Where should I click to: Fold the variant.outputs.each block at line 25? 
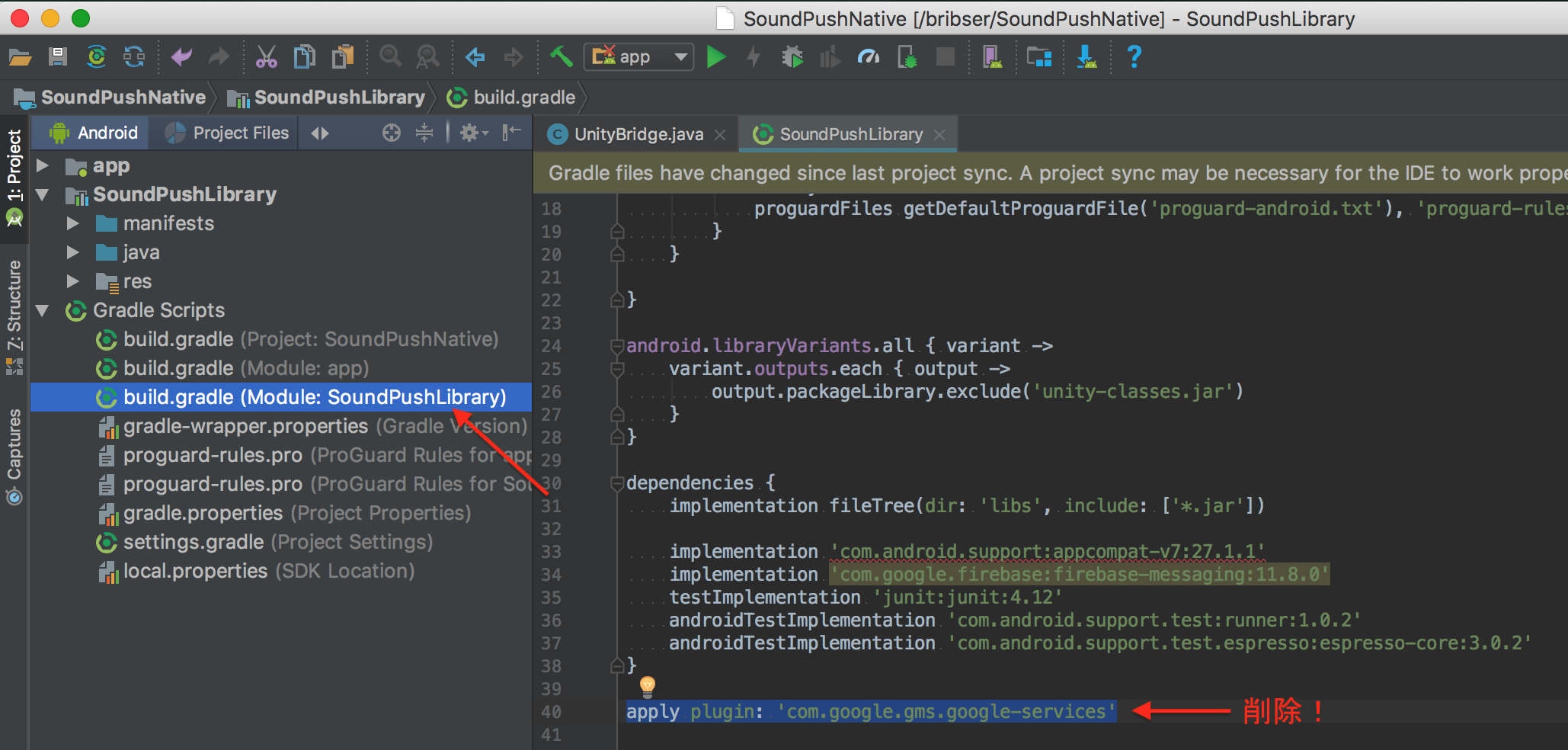[x=618, y=369]
